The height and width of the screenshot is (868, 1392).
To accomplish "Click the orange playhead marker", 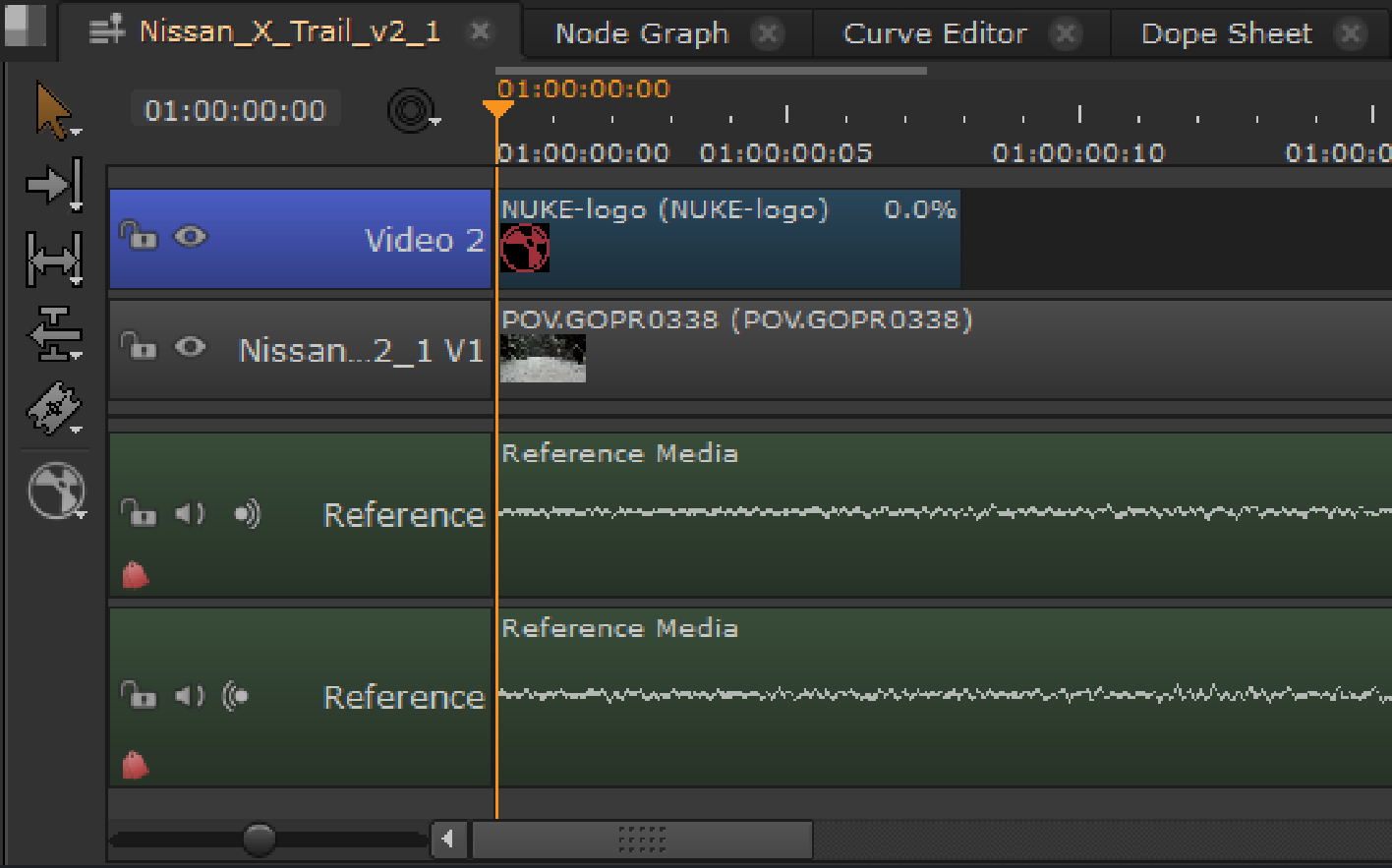I will coord(497,107).
